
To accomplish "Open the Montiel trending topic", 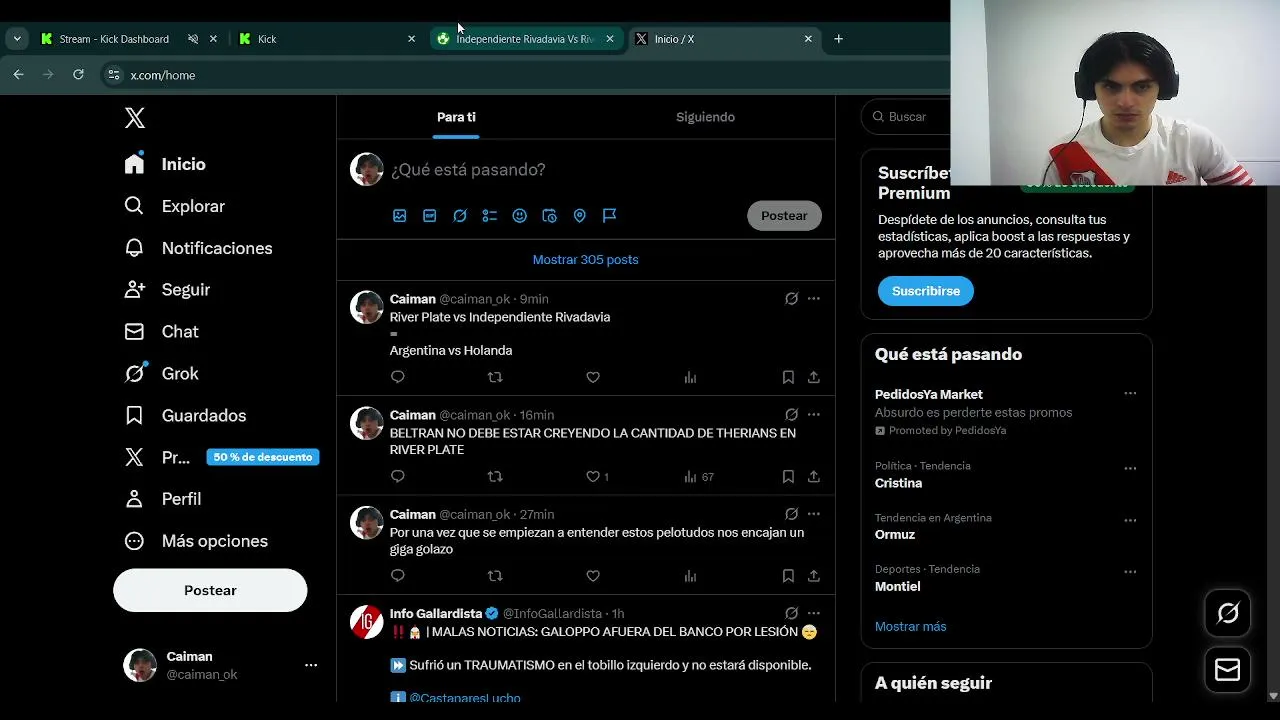I will click(x=898, y=587).
